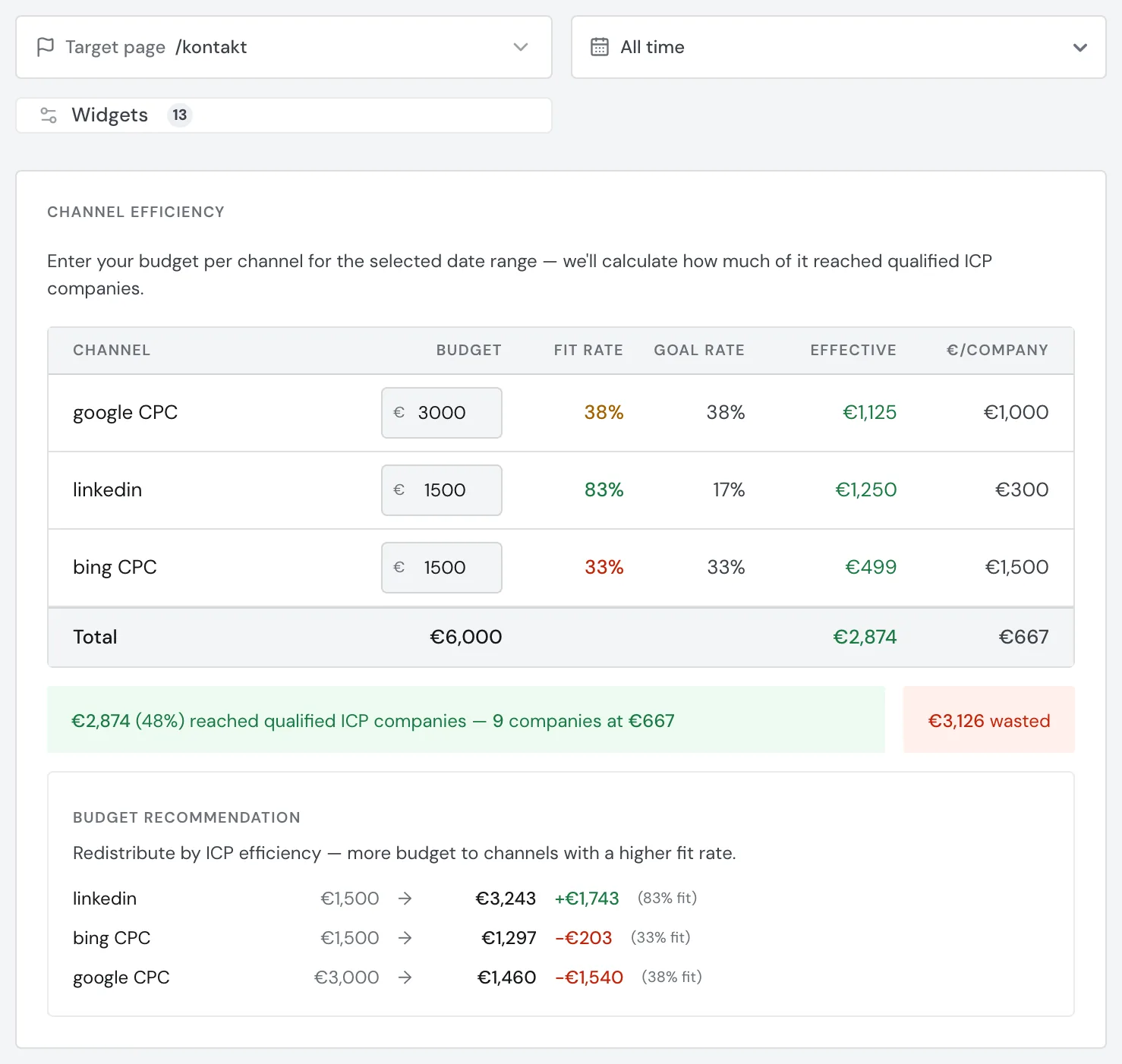Open the All time date range dropdown
Screen dimensions: 1122x1064
[x=839, y=47]
